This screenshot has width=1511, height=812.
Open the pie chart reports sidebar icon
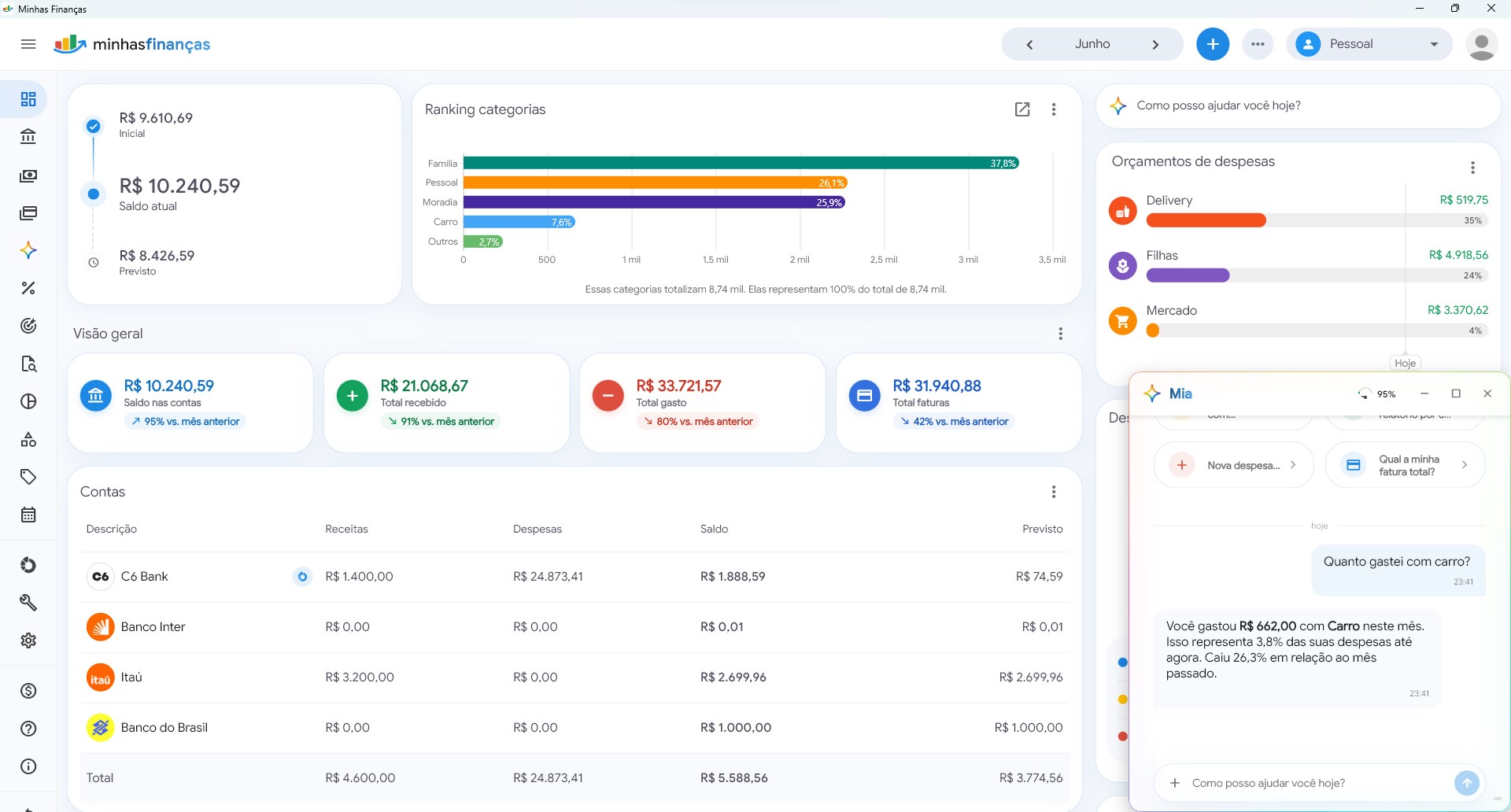click(28, 401)
